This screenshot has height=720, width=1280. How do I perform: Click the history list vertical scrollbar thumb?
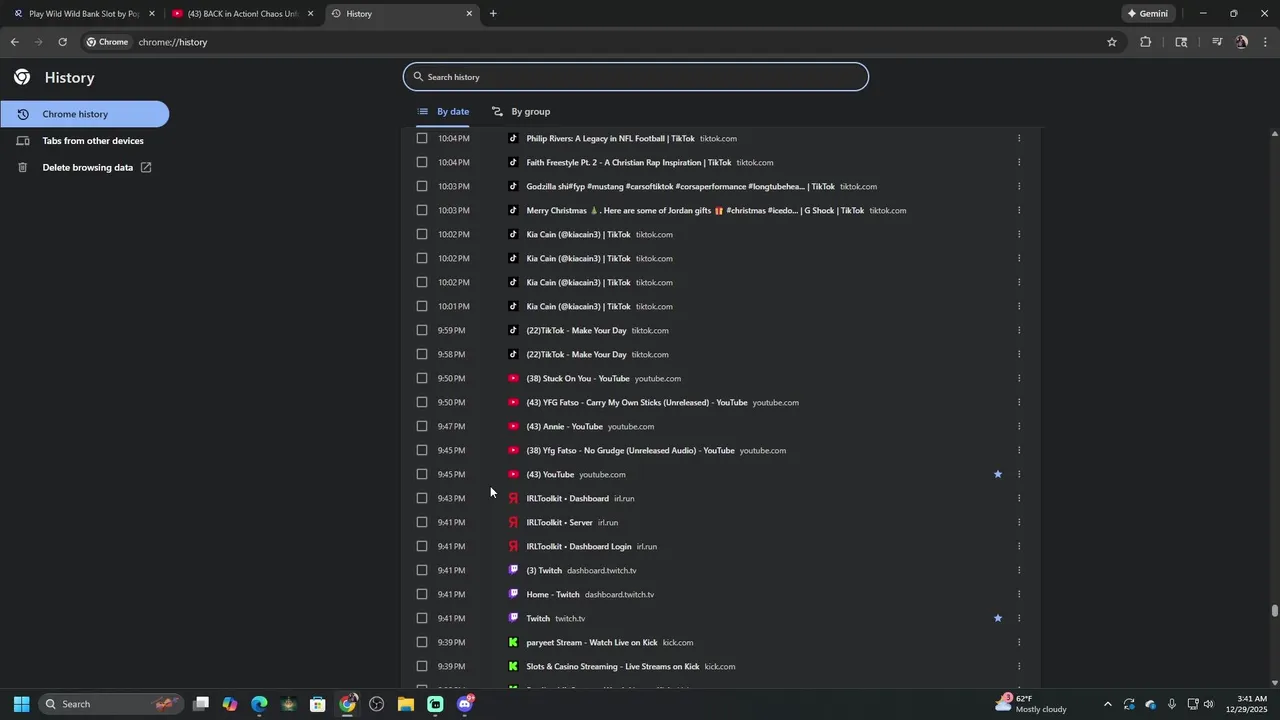(1274, 611)
